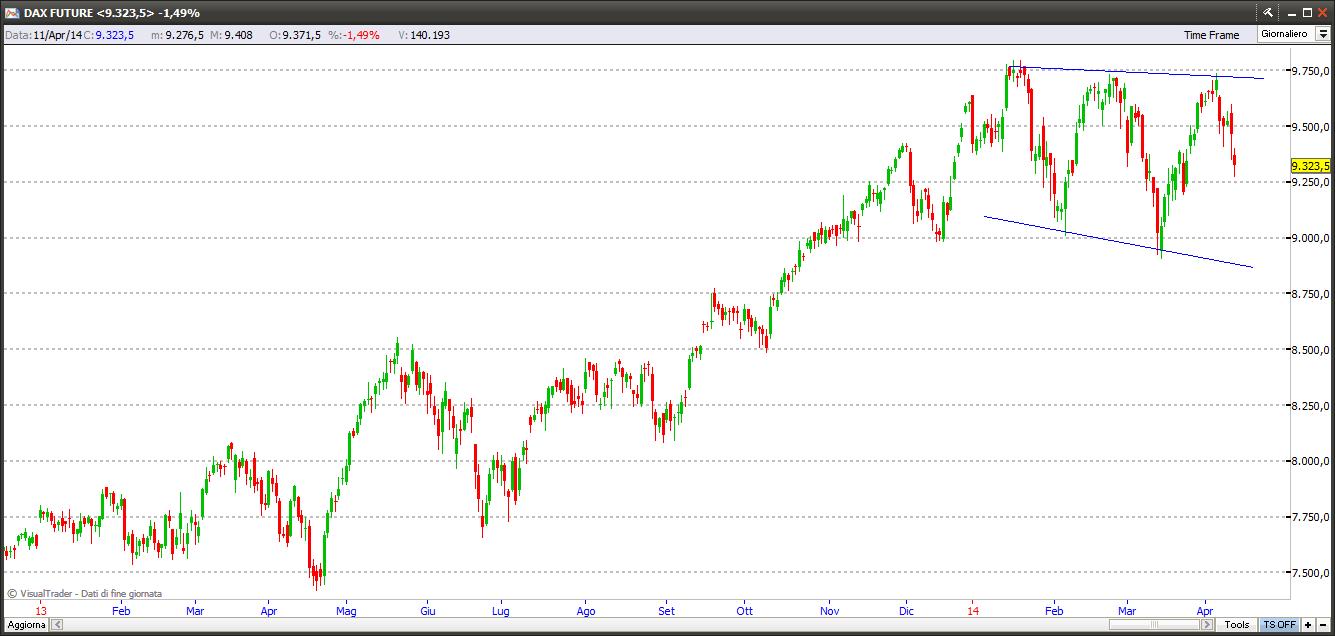Click the 9.750,0 price axis label

(x=1311, y=70)
